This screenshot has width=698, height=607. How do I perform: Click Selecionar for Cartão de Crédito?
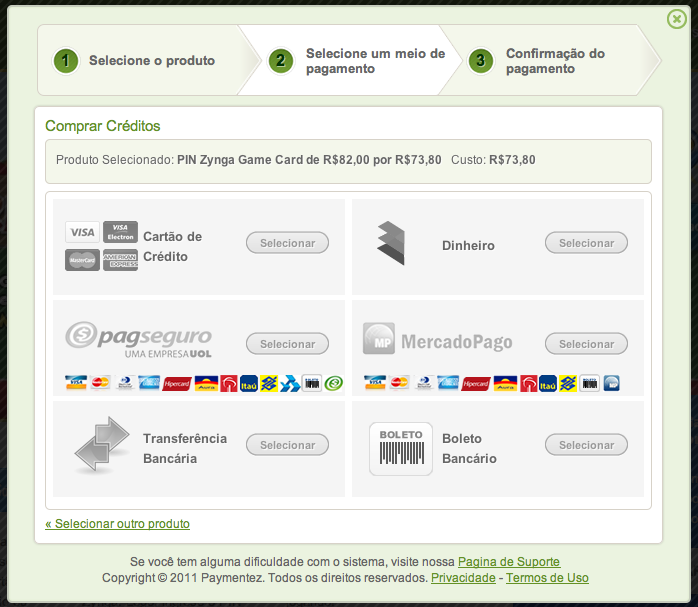(x=288, y=243)
